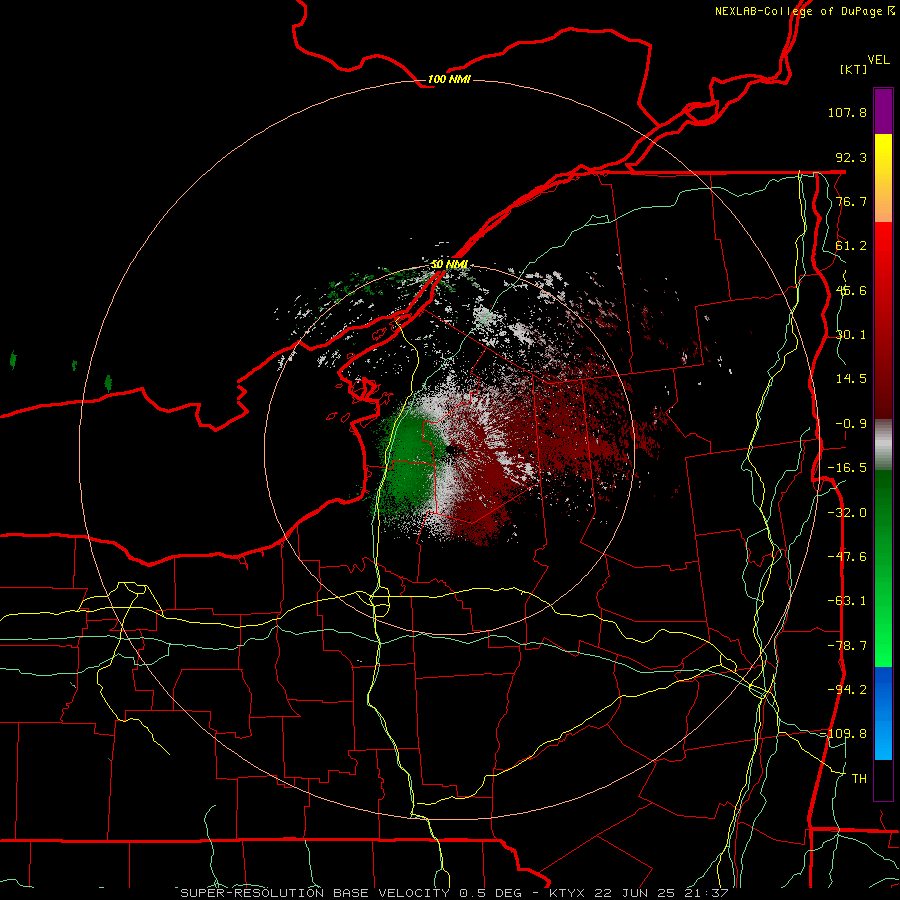Image resolution: width=900 pixels, height=900 pixels.
Task: Select the 76.7 value on velocity scale
Action: point(851,201)
